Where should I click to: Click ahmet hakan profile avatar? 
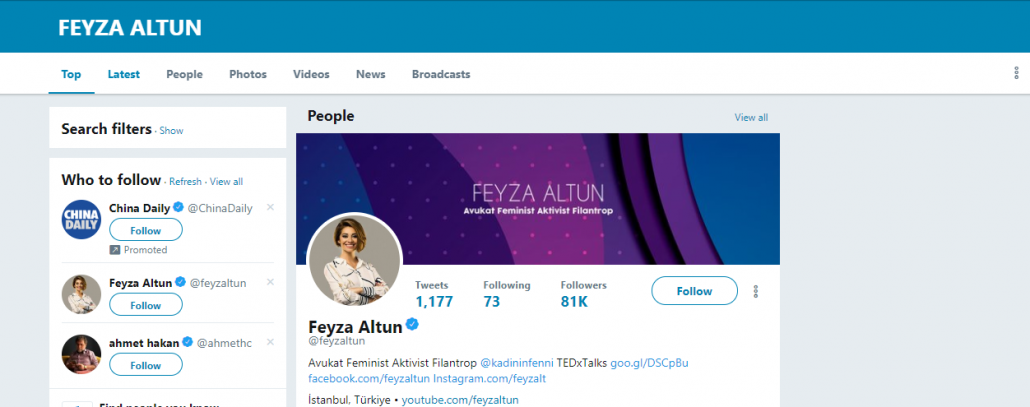pos(81,354)
